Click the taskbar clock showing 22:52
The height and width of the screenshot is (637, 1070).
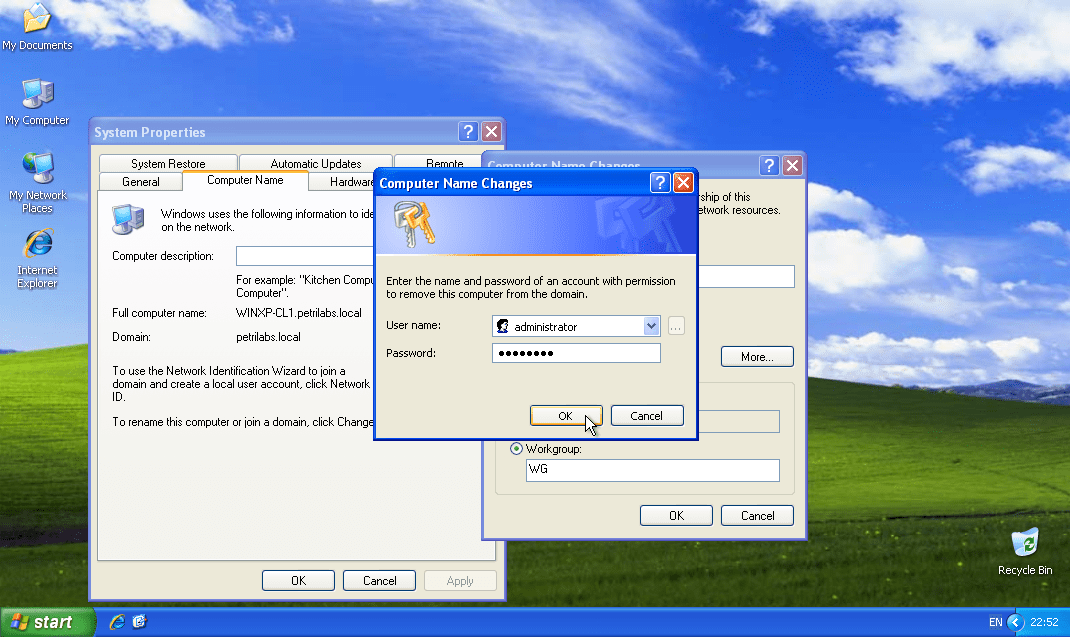(x=1044, y=622)
